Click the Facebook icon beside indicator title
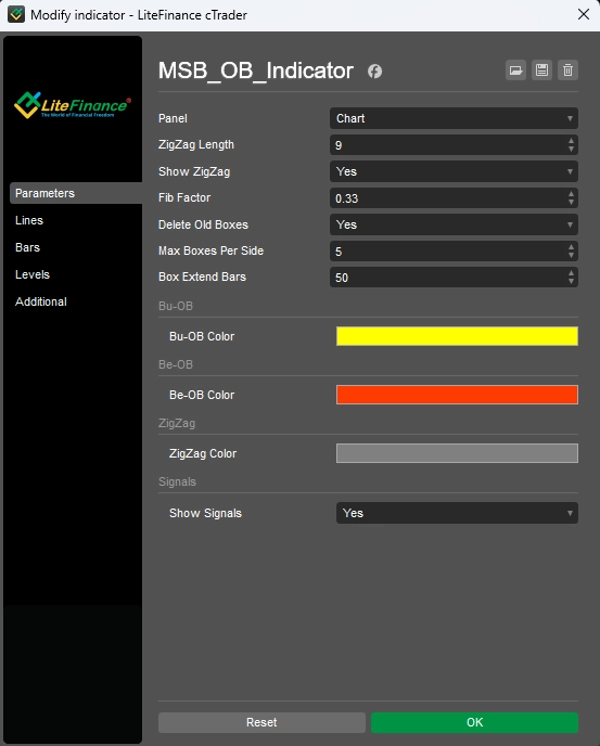 coord(374,71)
